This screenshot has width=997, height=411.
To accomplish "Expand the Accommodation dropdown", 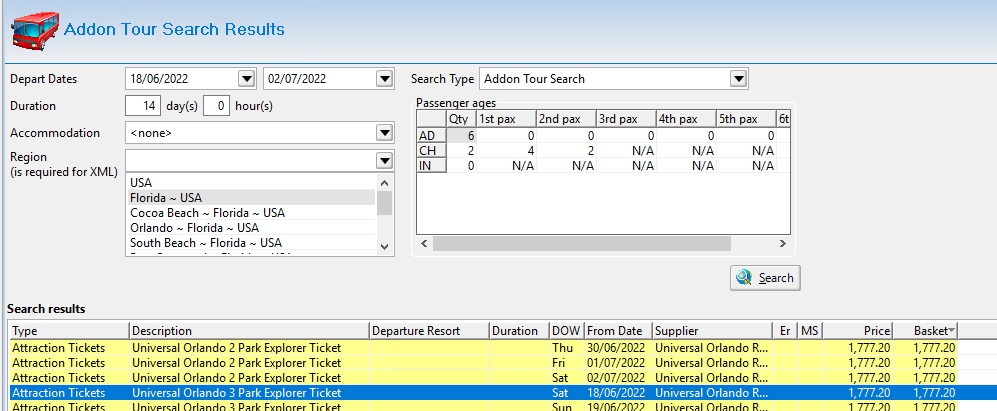I will click(383, 133).
